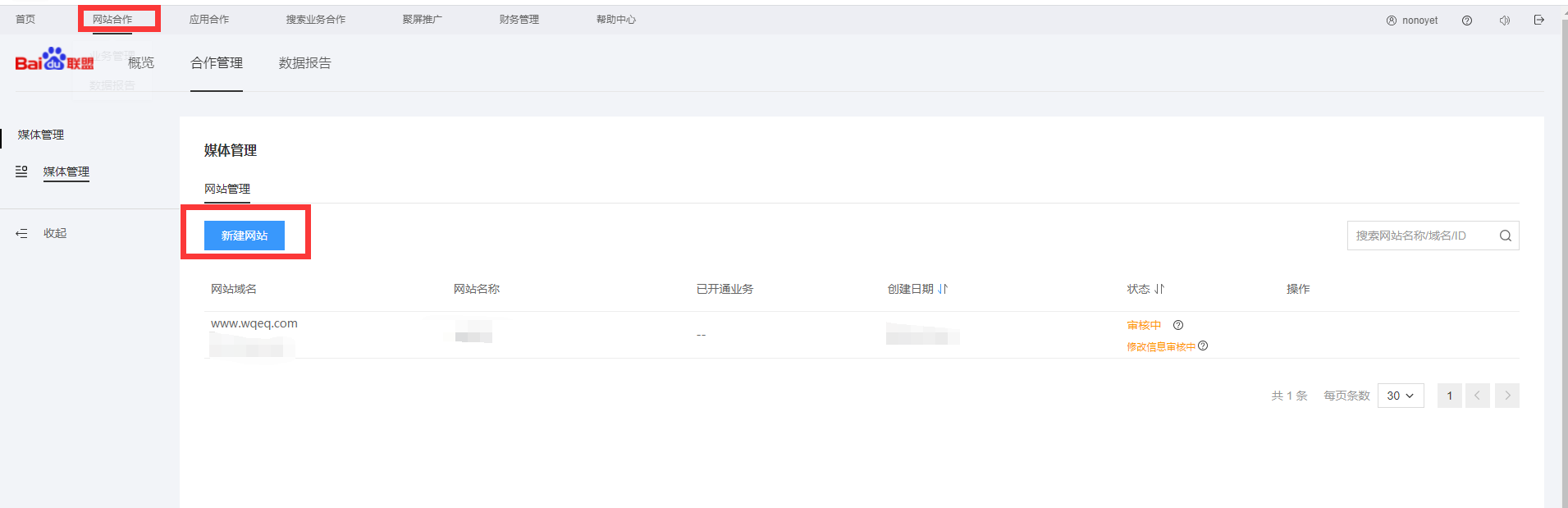Viewport: 1568px width, 508px height.
Task: Click the 修改信息审核中 status text
Action: coord(1161,346)
